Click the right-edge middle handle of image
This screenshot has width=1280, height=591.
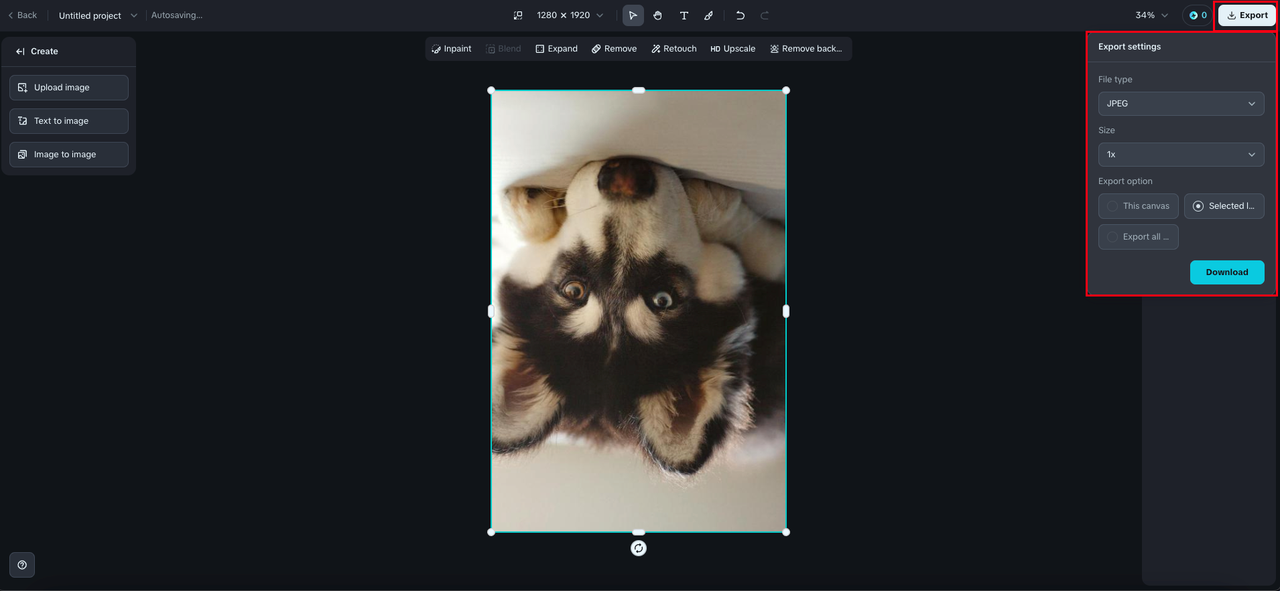coord(786,311)
